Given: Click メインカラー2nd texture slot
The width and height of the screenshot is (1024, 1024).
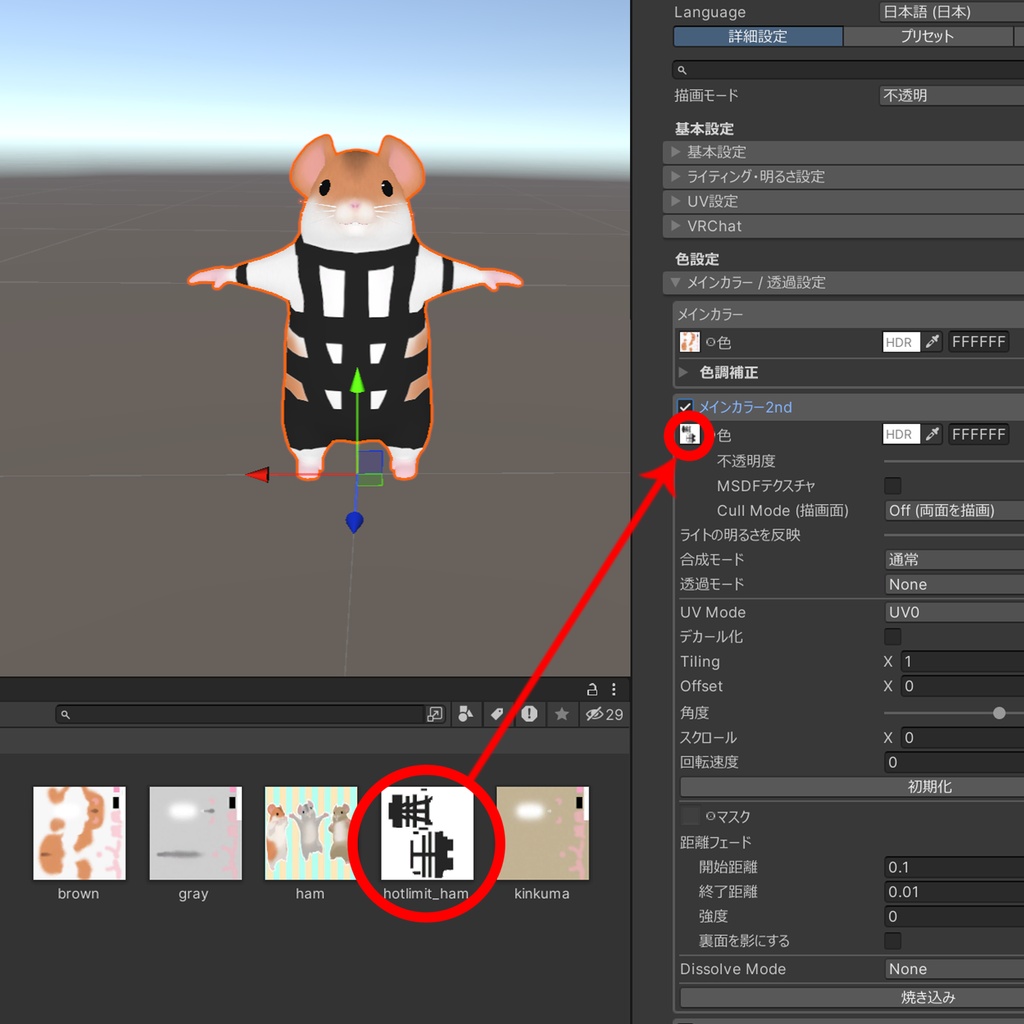Looking at the screenshot, I should pos(689,434).
